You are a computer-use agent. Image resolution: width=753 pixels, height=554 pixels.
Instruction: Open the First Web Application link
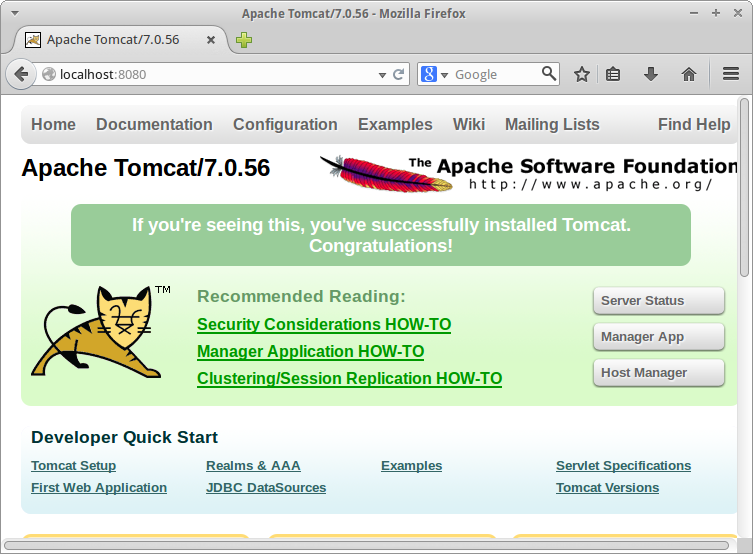coord(99,488)
